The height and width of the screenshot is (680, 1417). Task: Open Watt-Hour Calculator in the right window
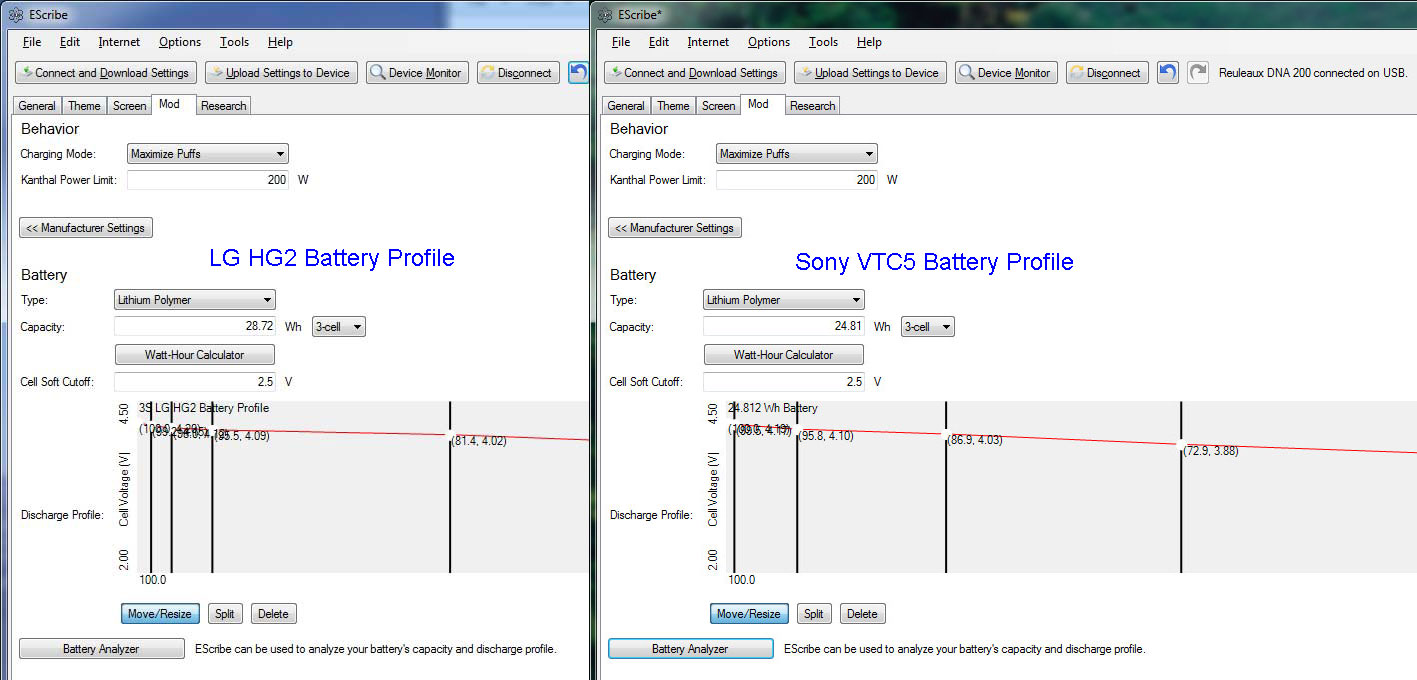[x=784, y=355]
